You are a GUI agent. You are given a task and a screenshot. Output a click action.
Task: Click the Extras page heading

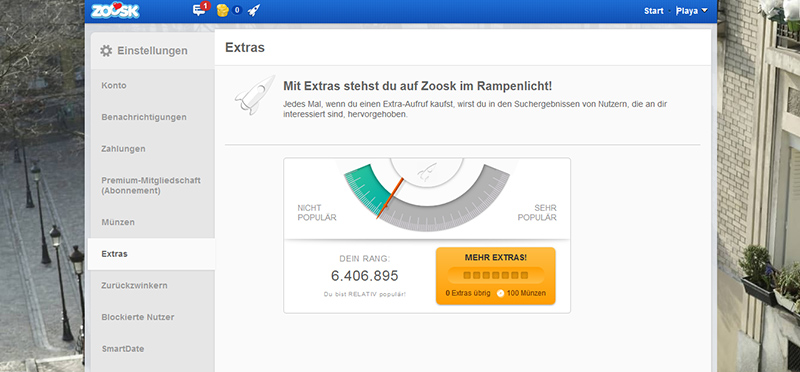click(245, 48)
